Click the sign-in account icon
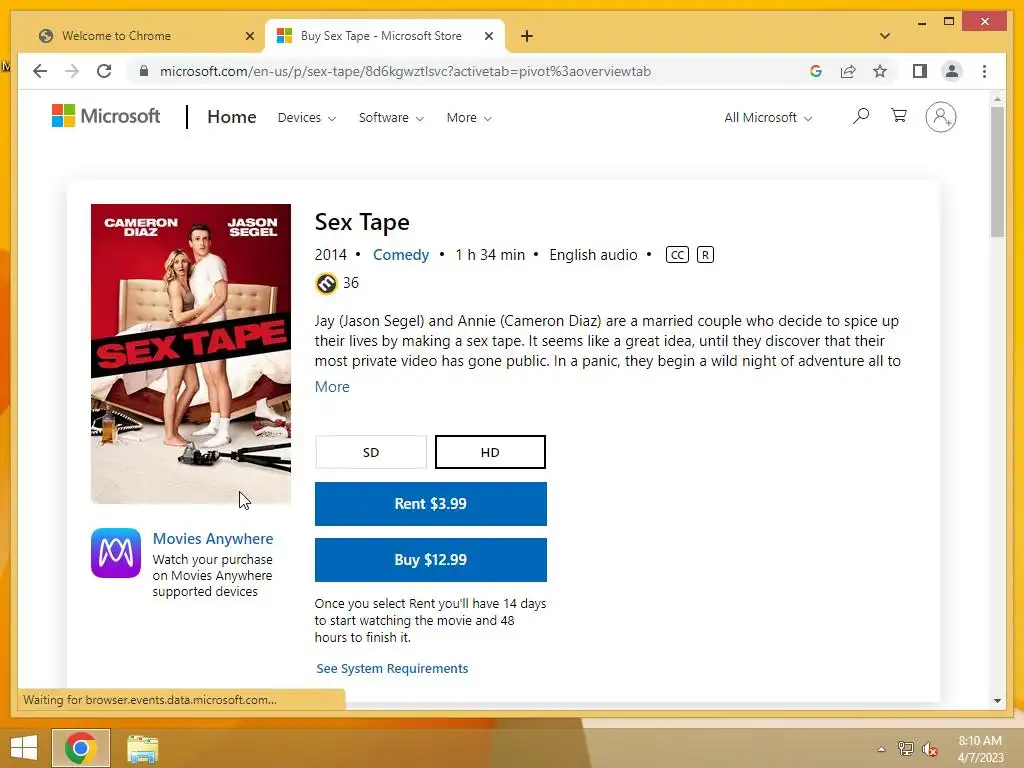Image resolution: width=1024 pixels, height=768 pixels. [x=940, y=117]
